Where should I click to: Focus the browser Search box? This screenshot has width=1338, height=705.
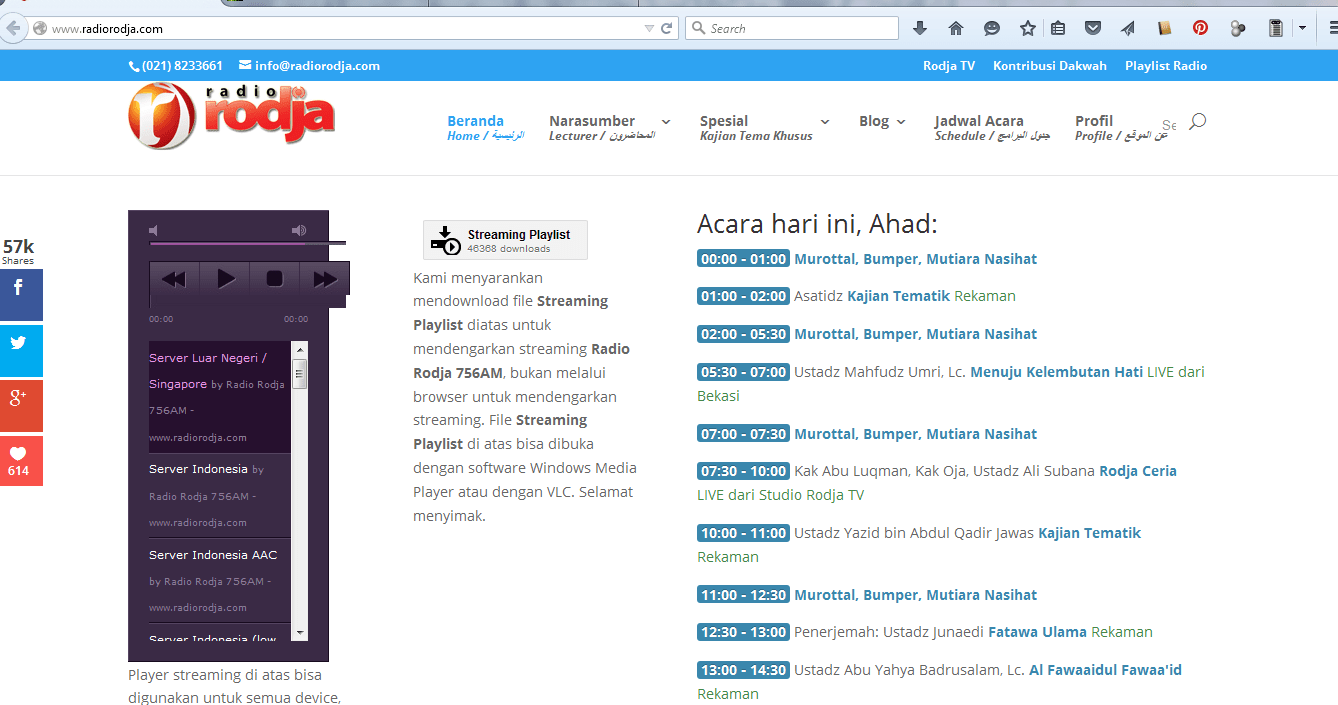pyautogui.click(x=790, y=29)
